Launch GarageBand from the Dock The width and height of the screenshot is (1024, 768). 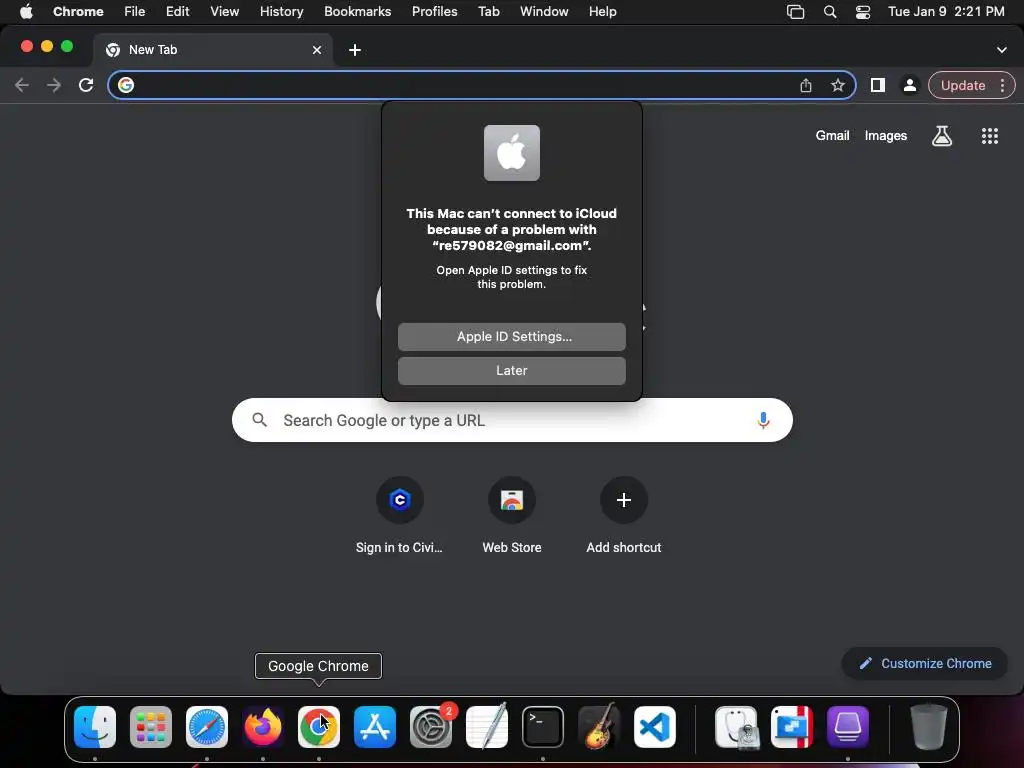point(599,727)
